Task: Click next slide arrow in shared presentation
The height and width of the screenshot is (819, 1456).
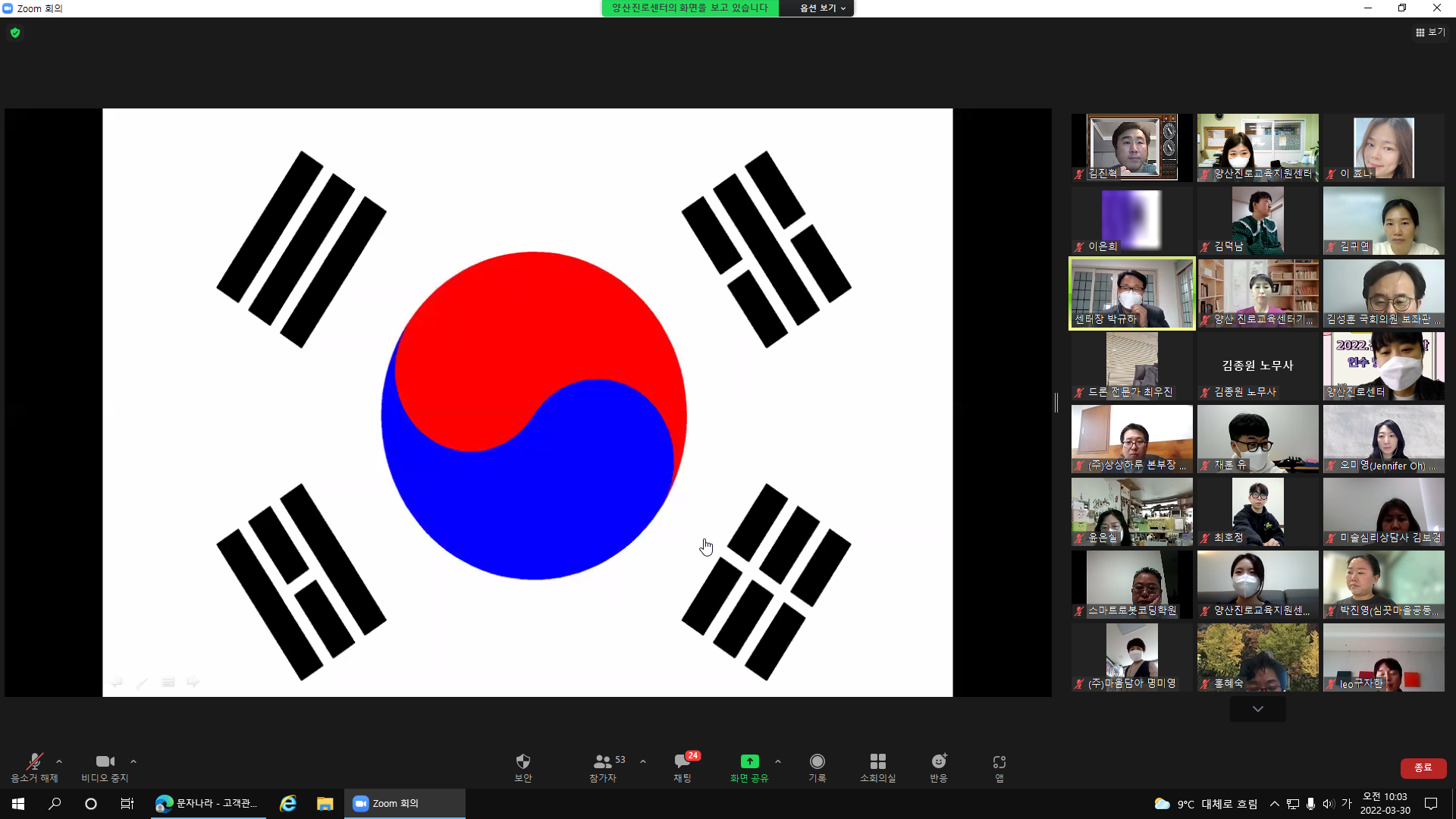Action: [193, 682]
